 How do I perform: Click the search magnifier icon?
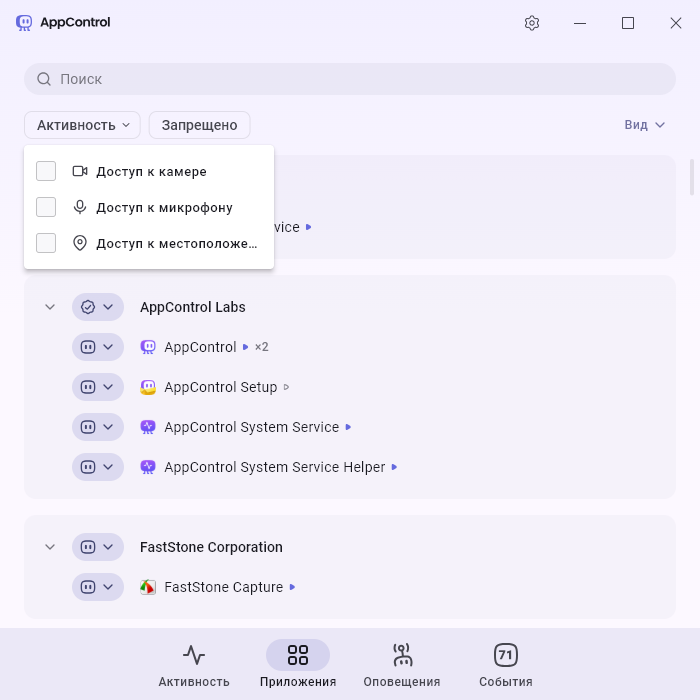tap(44, 79)
